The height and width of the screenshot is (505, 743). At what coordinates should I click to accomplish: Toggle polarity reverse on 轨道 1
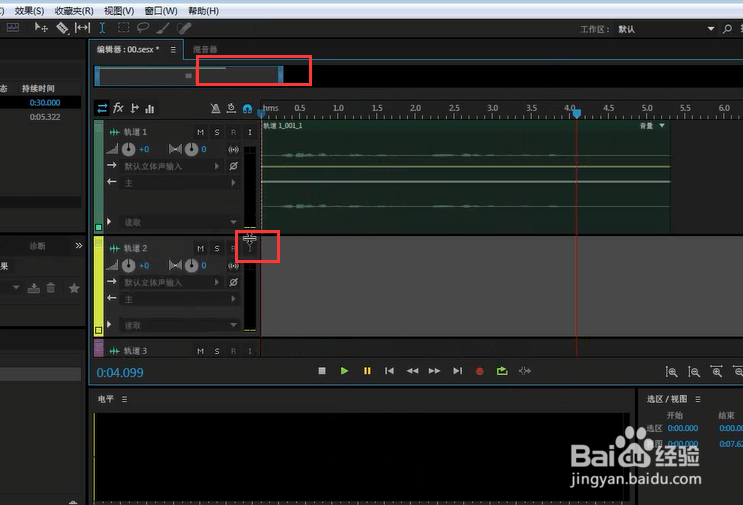[233, 166]
